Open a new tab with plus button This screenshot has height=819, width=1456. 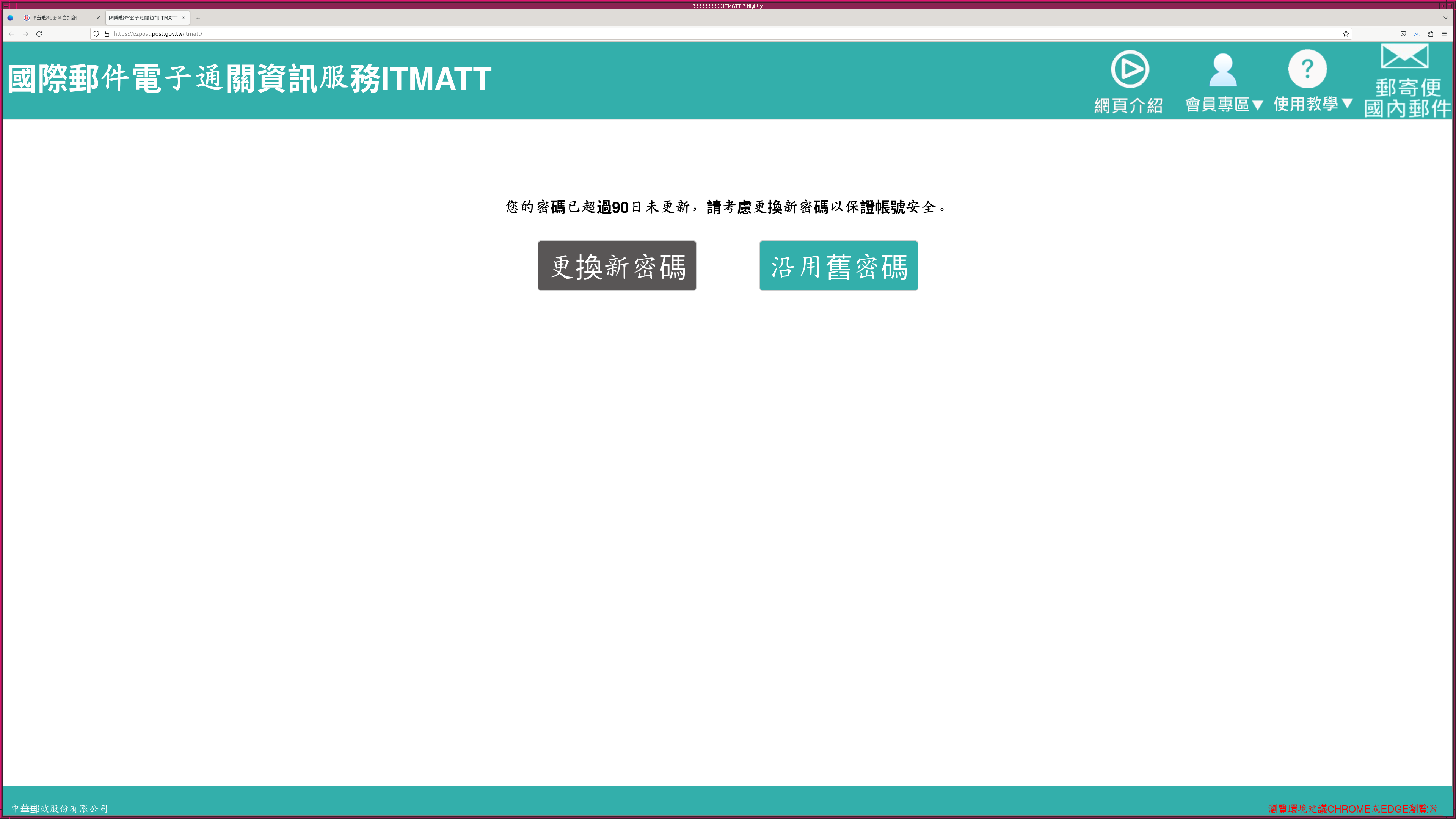[198, 18]
